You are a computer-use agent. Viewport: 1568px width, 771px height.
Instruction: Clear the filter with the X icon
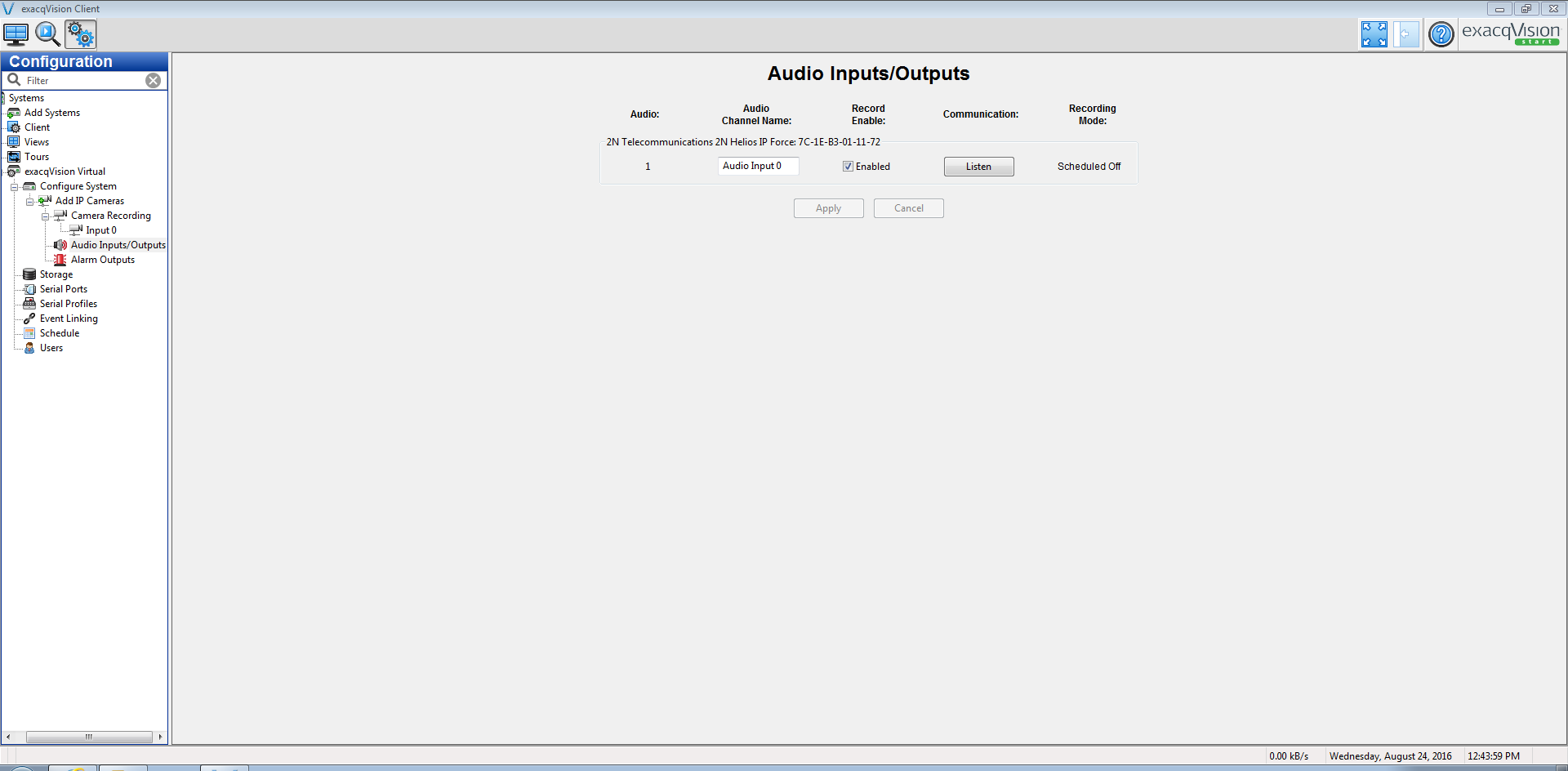153,80
